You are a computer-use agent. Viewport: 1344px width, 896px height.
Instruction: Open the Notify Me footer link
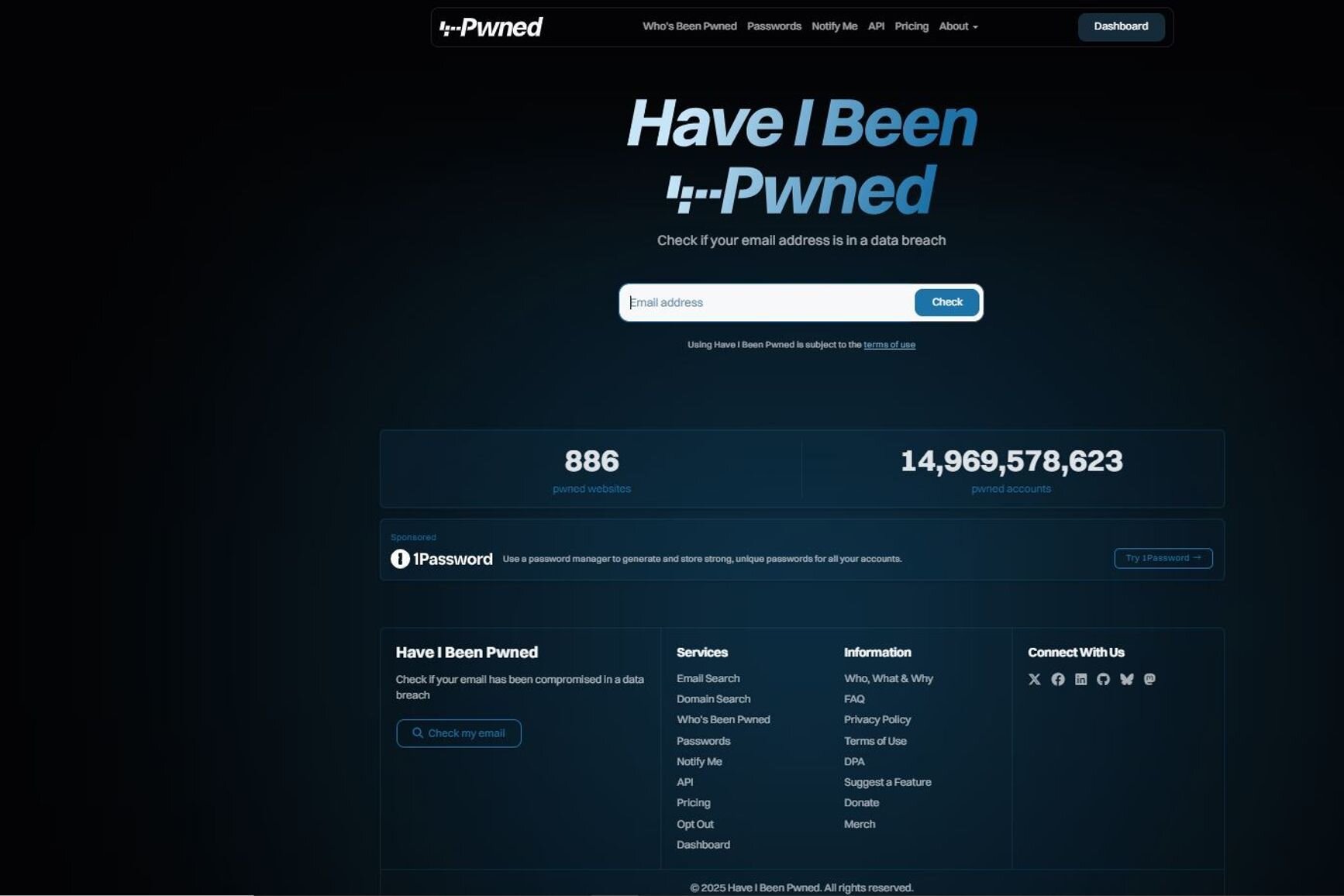[699, 762]
